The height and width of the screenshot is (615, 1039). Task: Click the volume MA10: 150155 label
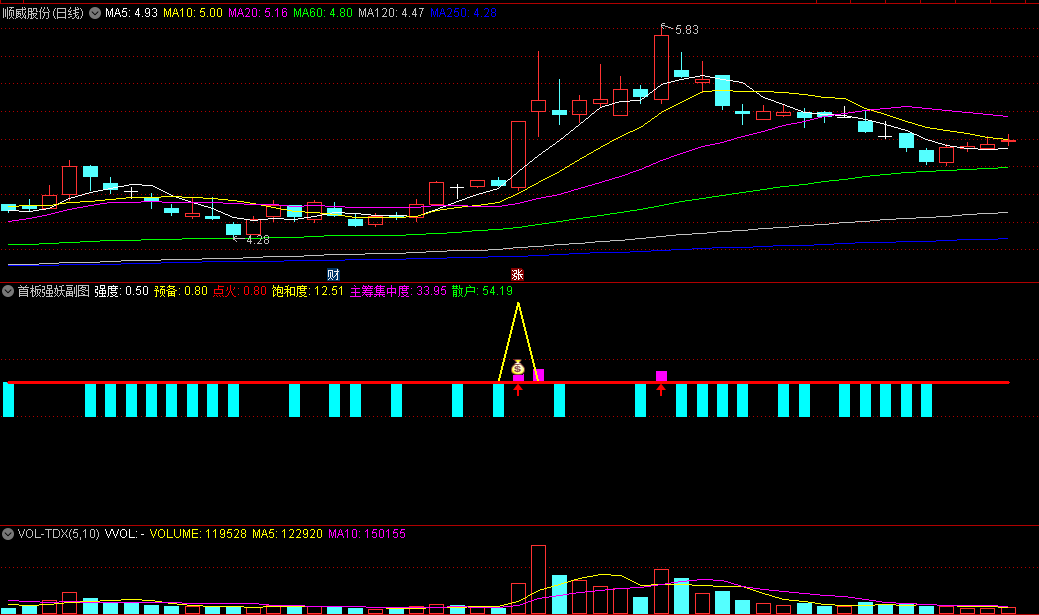[x=366, y=533]
